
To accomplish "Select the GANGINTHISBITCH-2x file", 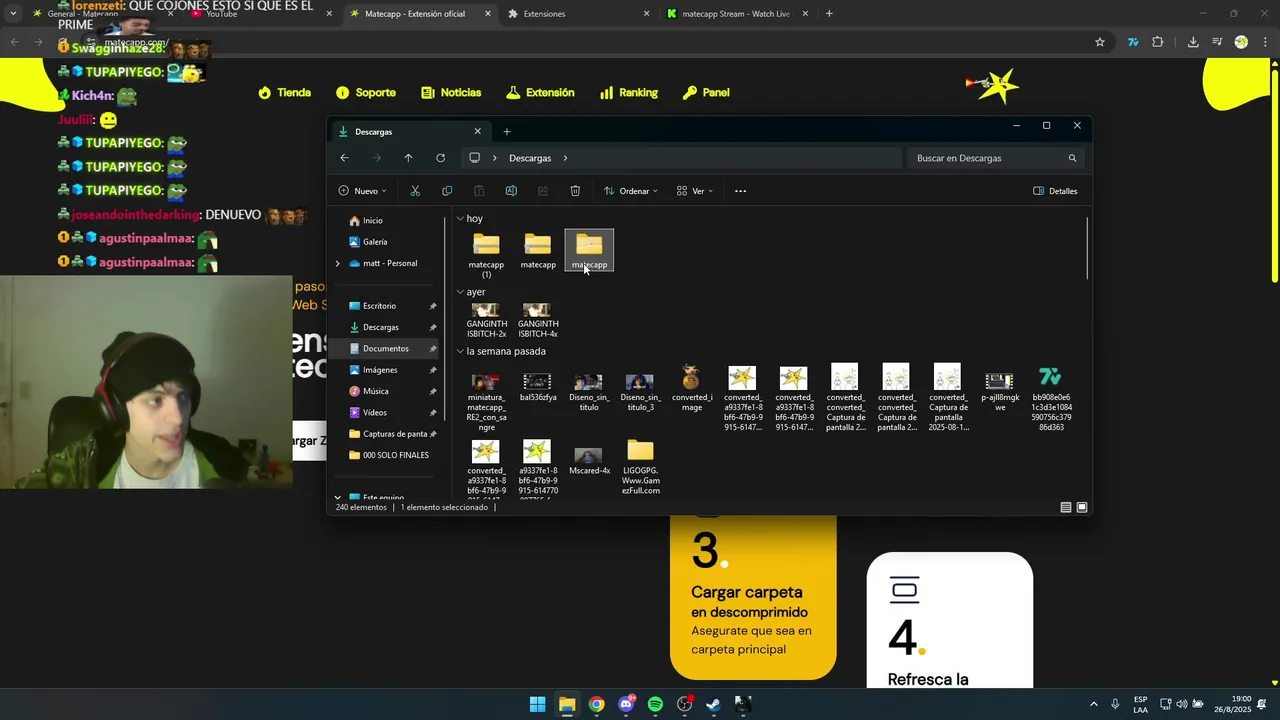I will (486, 321).
